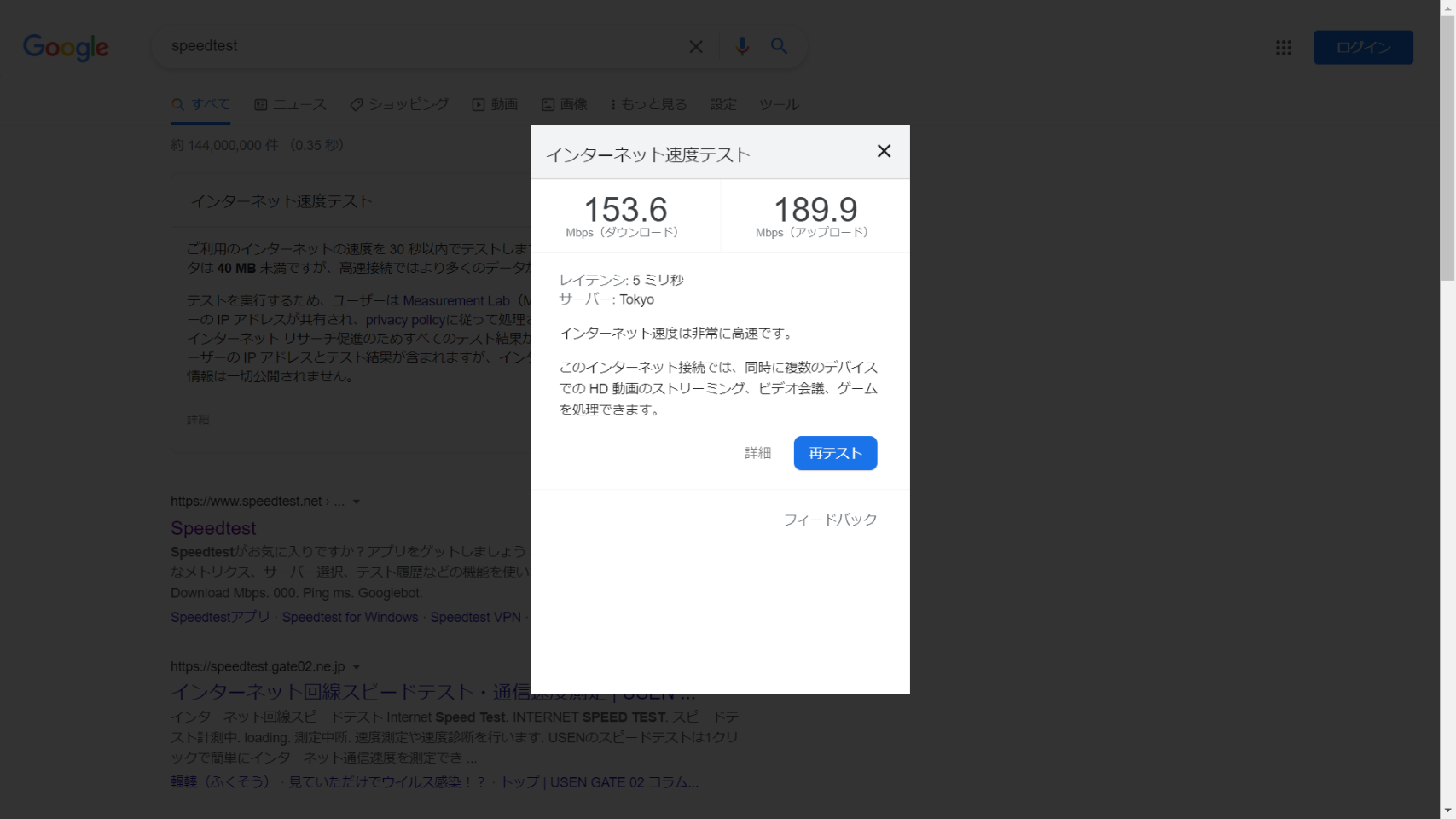Switch to the 動画 tab

pos(495,104)
